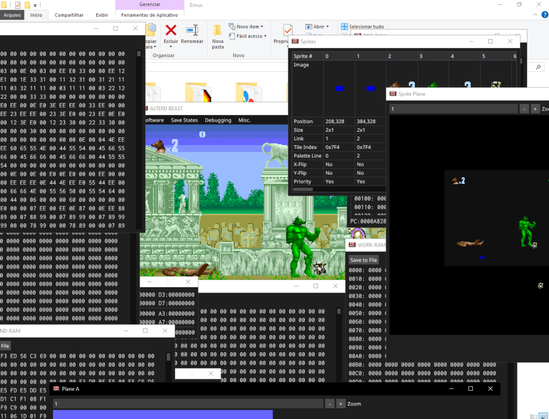Collapse the ribbon with the chevron arrow
Viewport: 549px width, 419px height.
(535, 15)
